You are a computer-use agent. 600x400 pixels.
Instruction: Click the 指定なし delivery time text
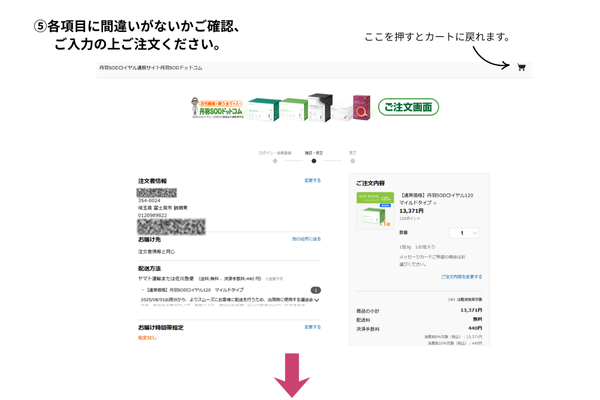pyautogui.click(x=148, y=338)
